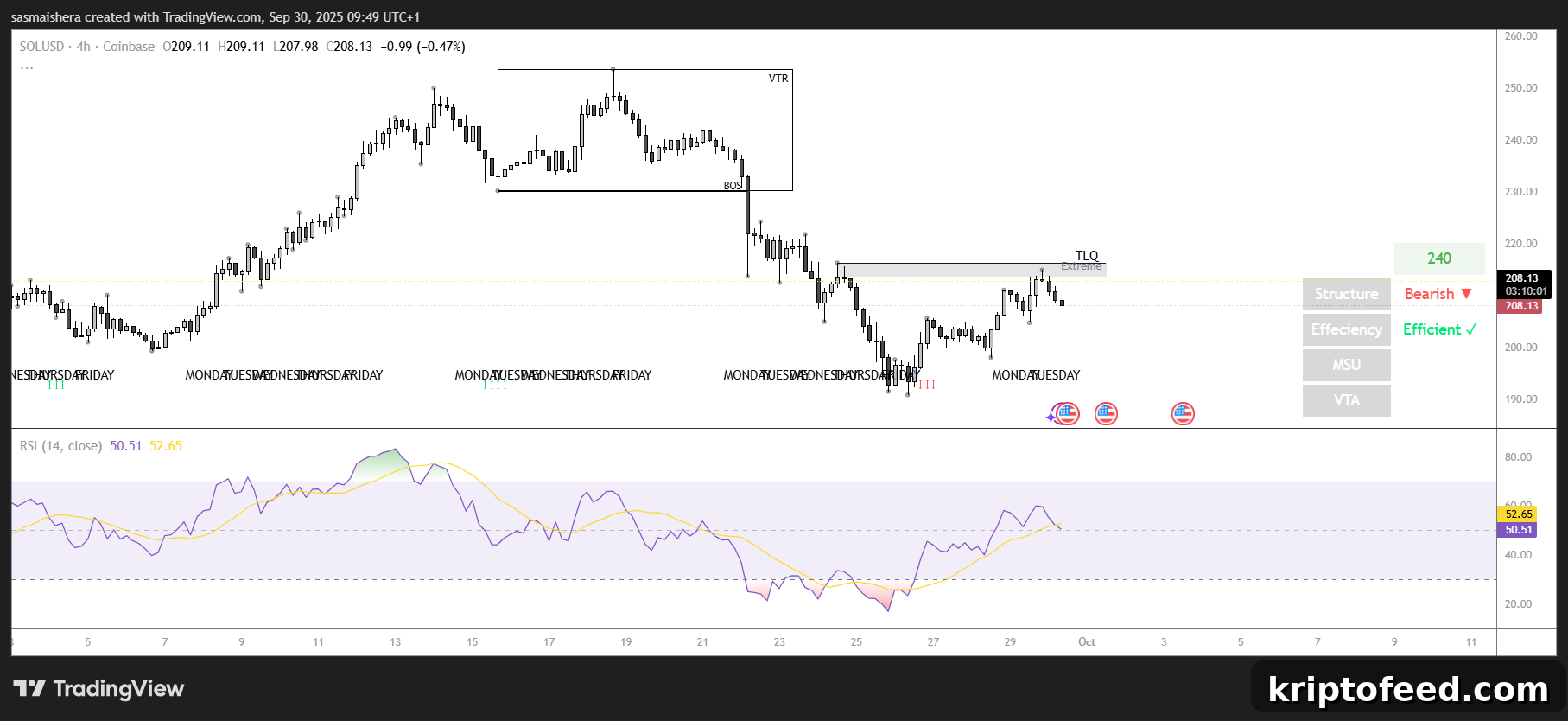Click the VTA table cell

tap(1347, 400)
